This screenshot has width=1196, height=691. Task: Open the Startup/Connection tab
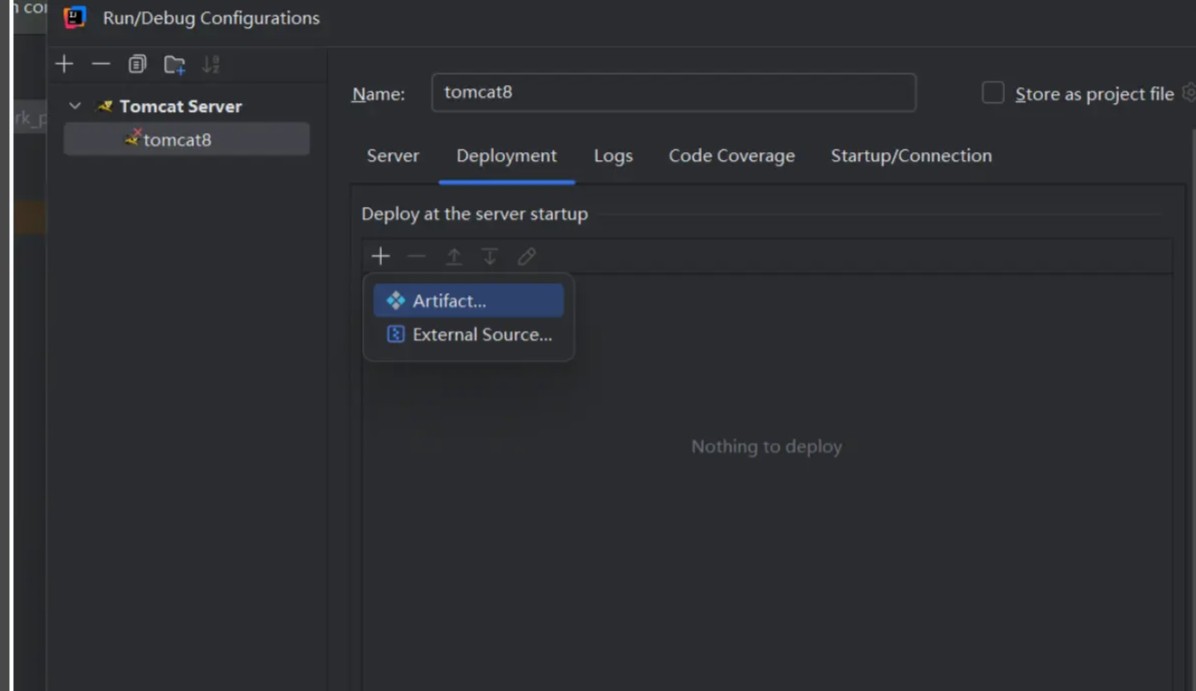(x=911, y=156)
